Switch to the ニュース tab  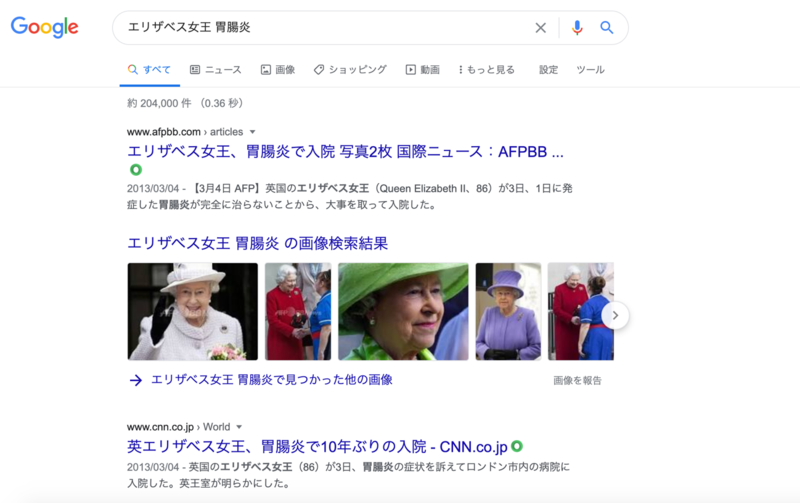pyautogui.click(x=215, y=69)
